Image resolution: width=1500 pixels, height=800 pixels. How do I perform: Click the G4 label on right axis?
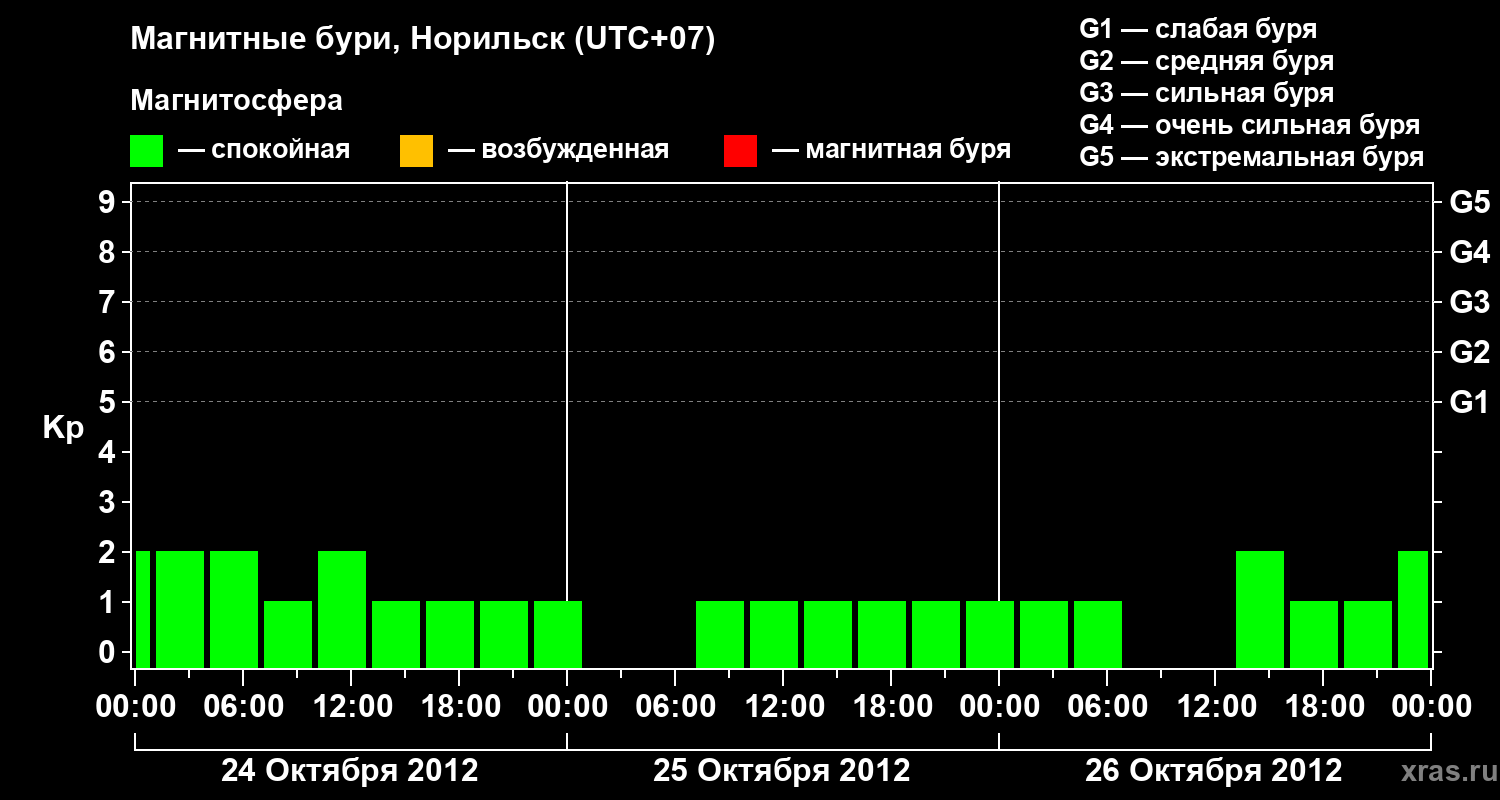click(x=1470, y=252)
